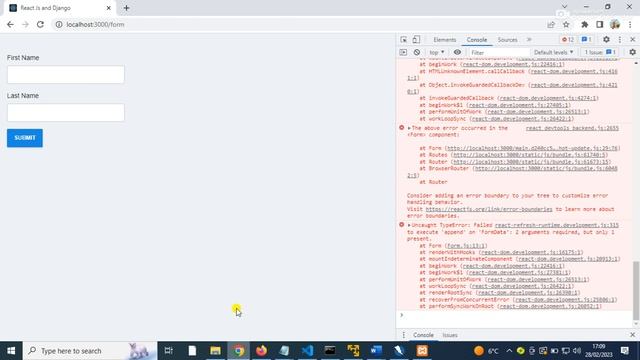Open the Windows Start menu
Screen dimensions: 640x360
[x=11, y=351]
